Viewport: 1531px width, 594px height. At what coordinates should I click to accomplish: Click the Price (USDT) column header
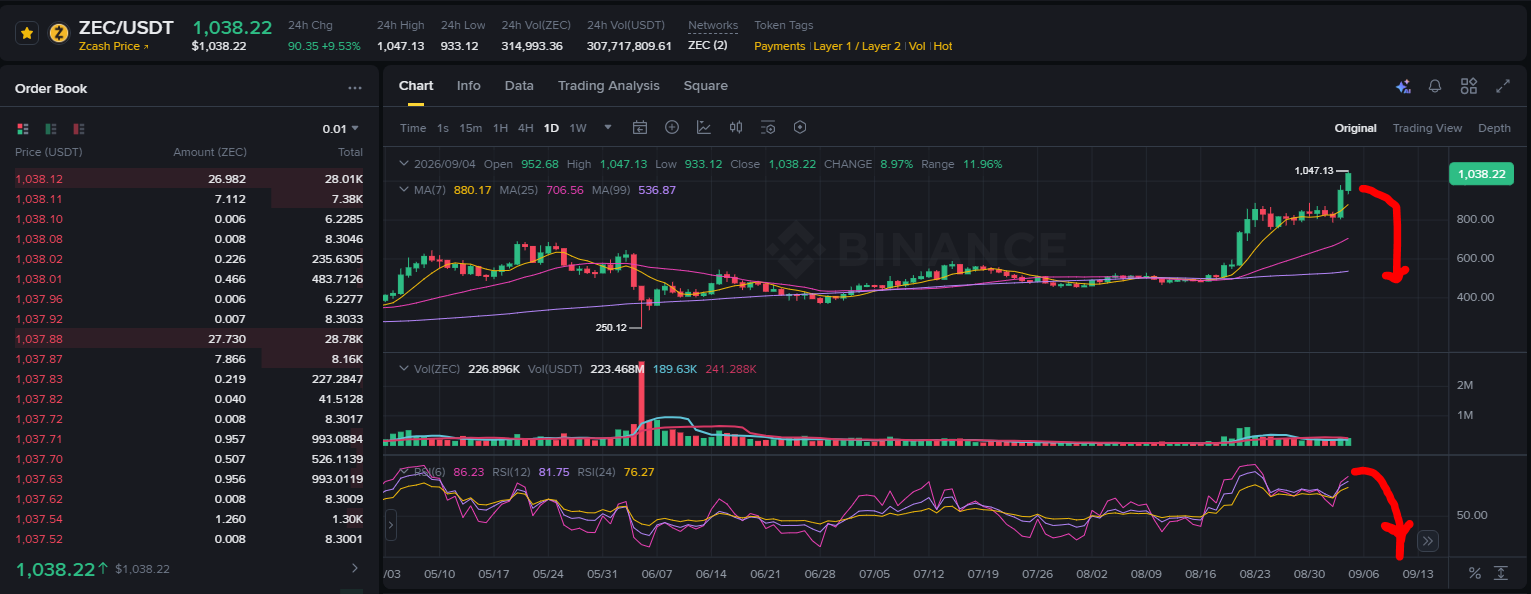click(x=48, y=152)
